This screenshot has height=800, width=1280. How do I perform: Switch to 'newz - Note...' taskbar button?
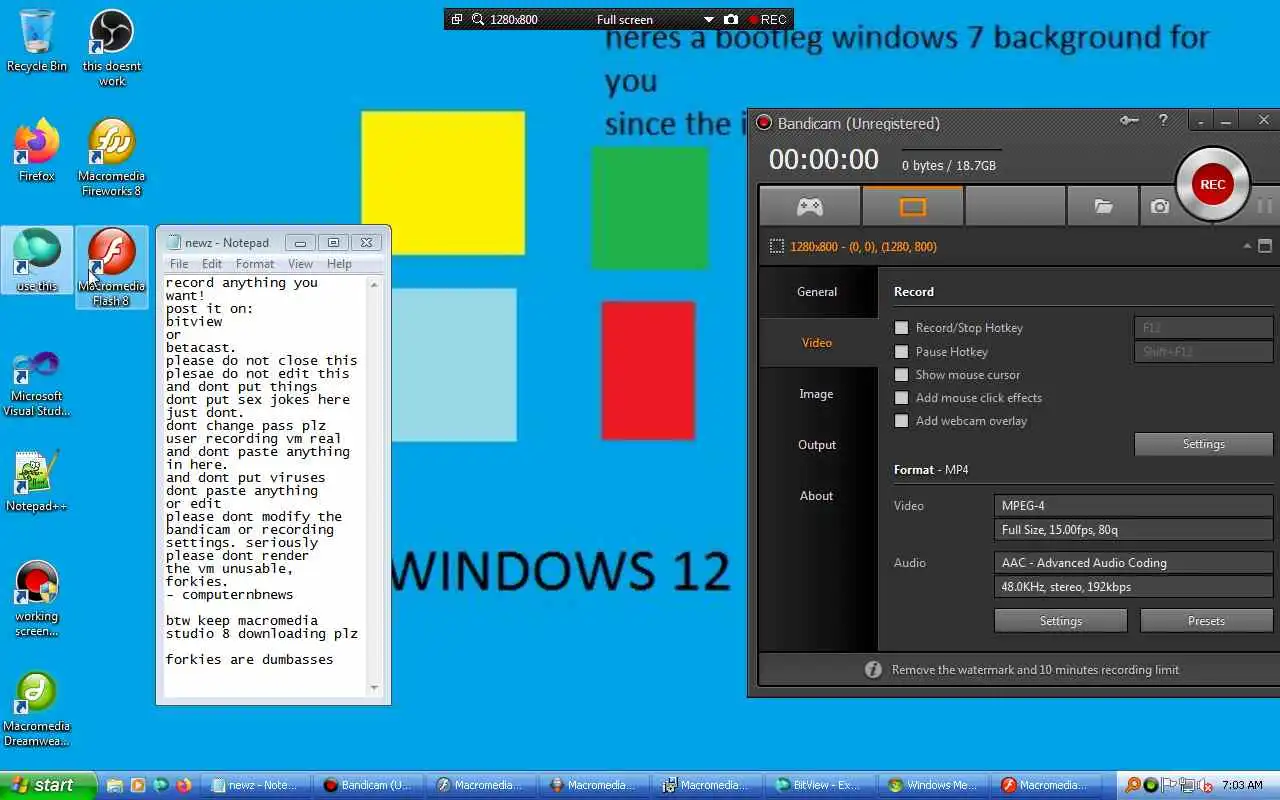coord(255,785)
